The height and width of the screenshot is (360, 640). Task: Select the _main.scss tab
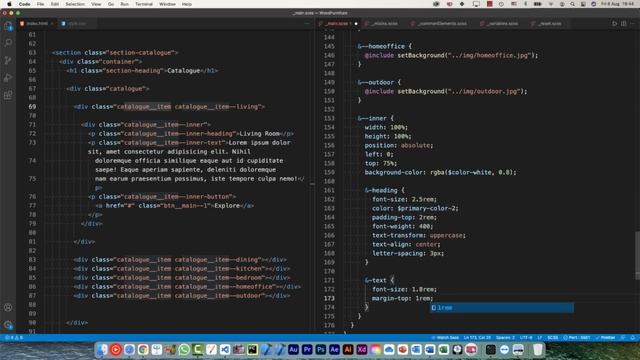(338, 24)
